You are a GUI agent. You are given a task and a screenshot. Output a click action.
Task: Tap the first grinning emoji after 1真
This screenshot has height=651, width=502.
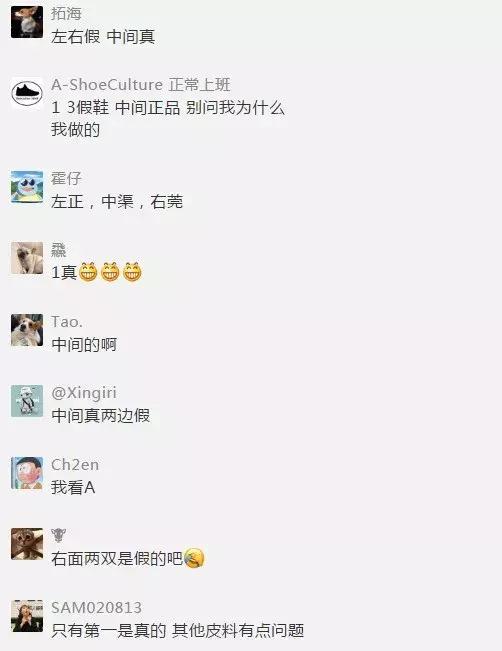click(88, 272)
